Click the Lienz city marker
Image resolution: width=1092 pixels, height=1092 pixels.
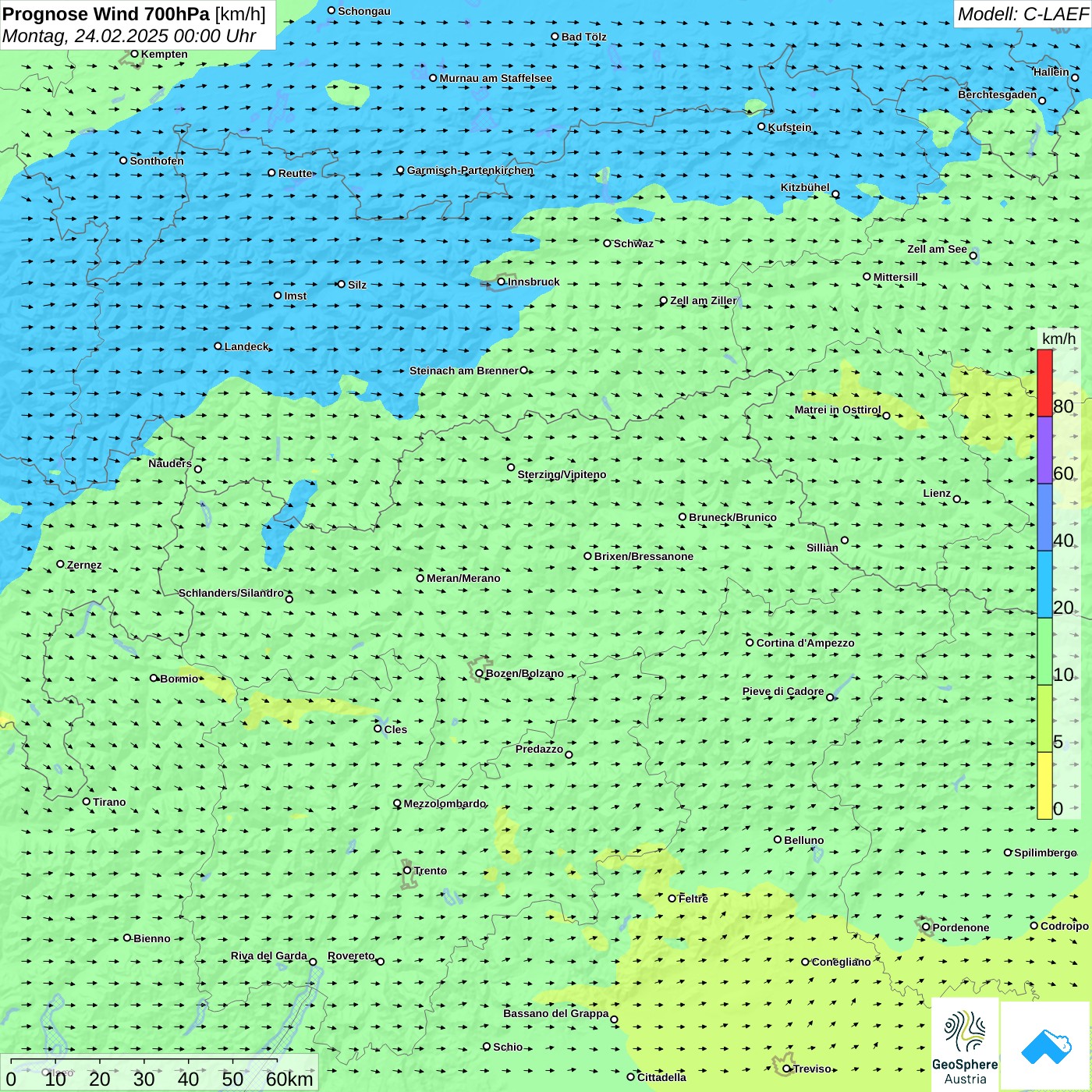point(957,499)
